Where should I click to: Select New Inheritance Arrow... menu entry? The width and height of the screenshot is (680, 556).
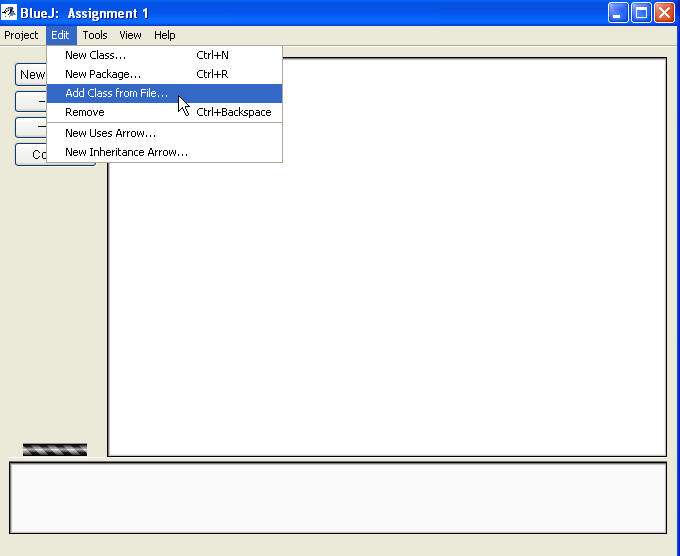coord(126,152)
